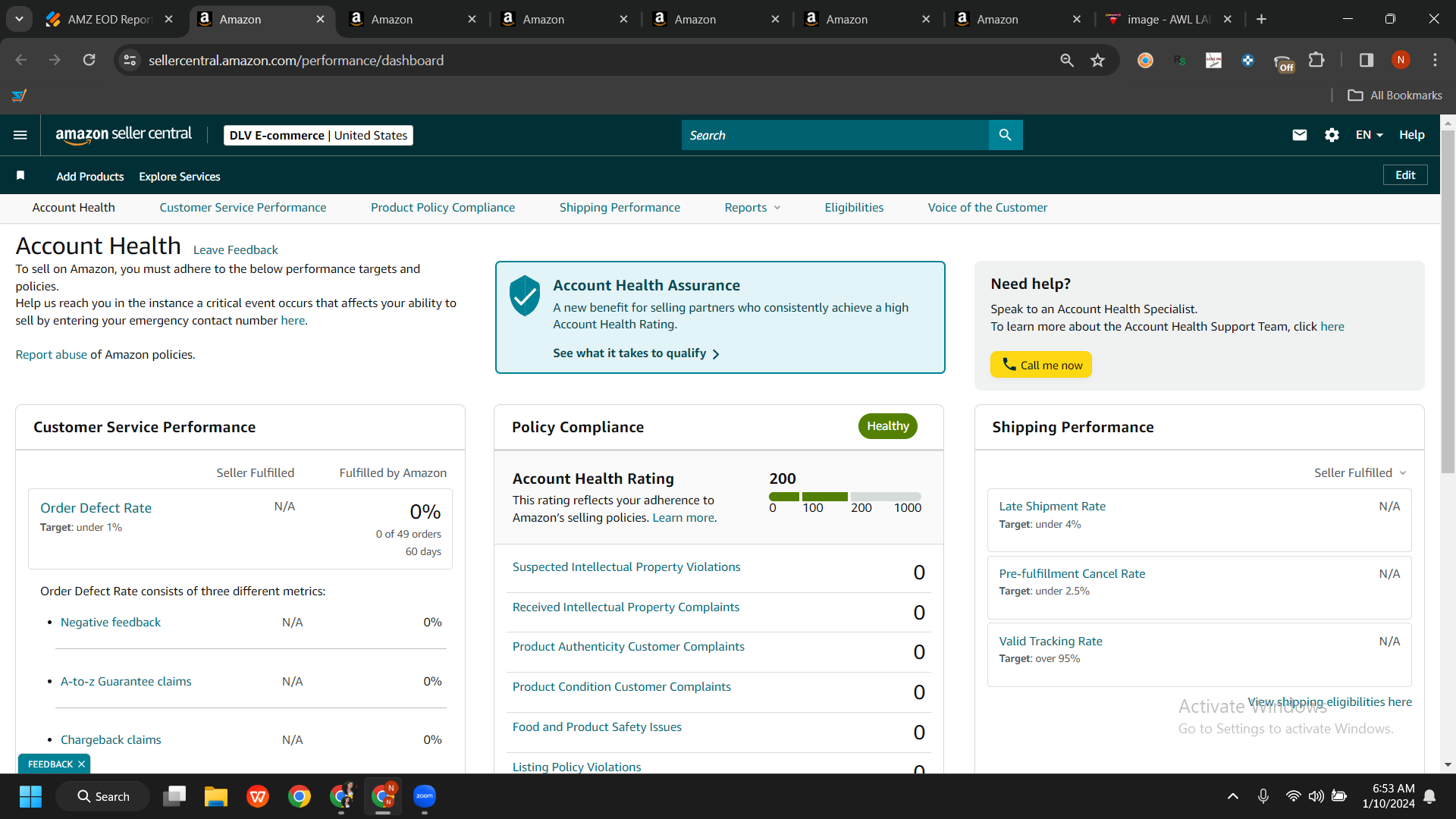Click the Leave Feedback link

[x=236, y=250]
